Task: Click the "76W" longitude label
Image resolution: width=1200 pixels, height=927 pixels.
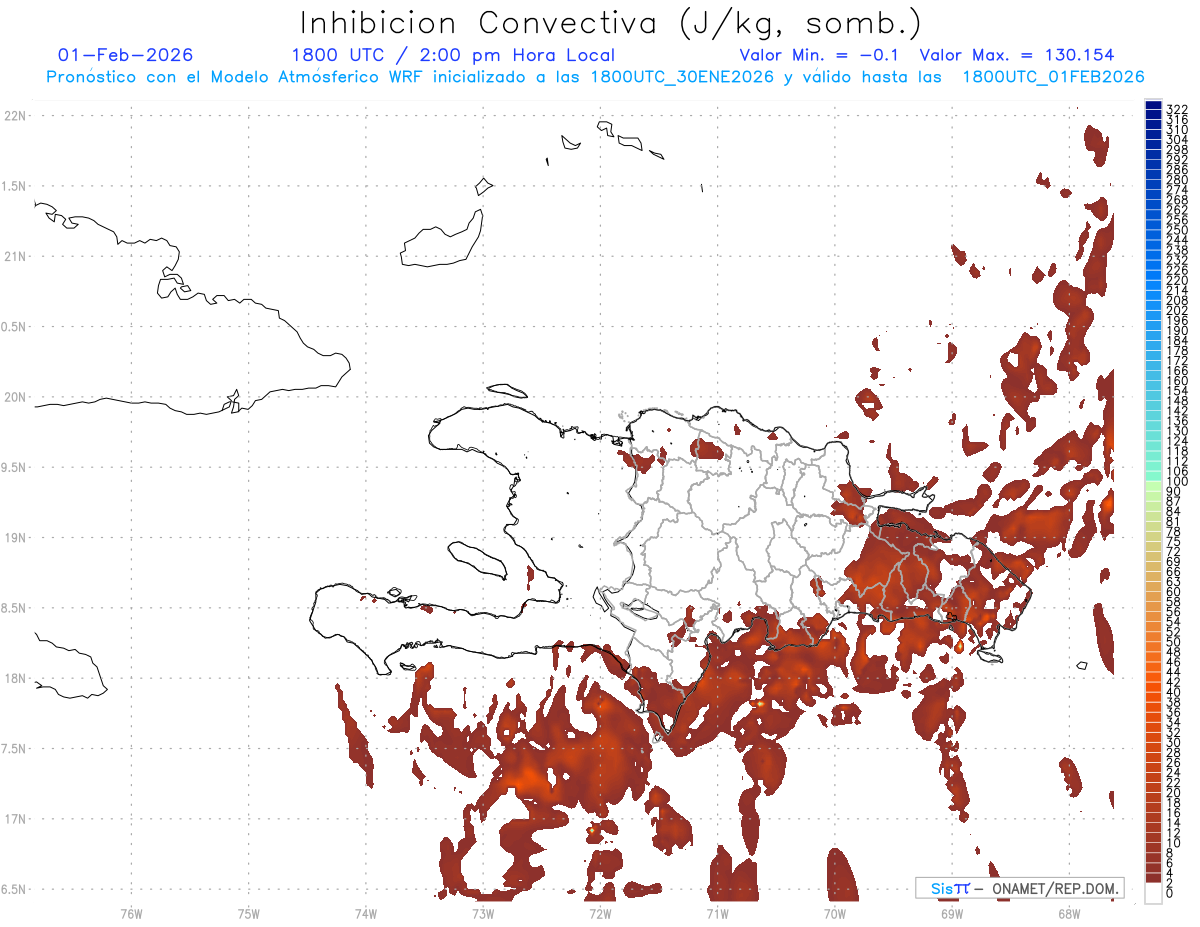Action: (x=131, y=913)
